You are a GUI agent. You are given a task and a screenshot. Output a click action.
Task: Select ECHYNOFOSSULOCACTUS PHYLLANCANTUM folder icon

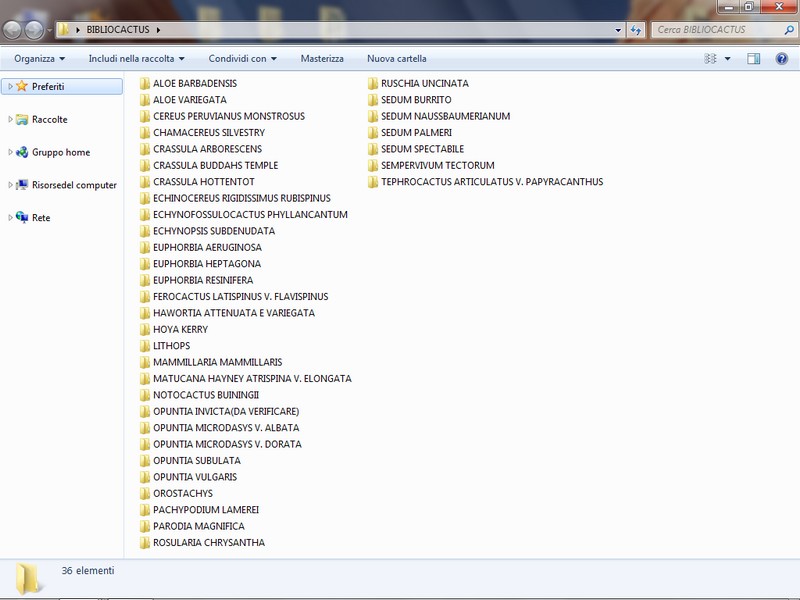pos(145,214)
